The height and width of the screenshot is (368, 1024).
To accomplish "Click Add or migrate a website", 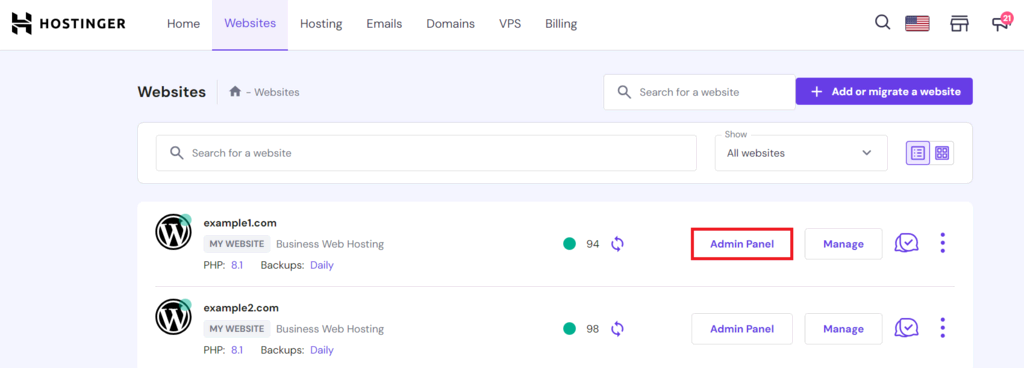I will (884, 91).
